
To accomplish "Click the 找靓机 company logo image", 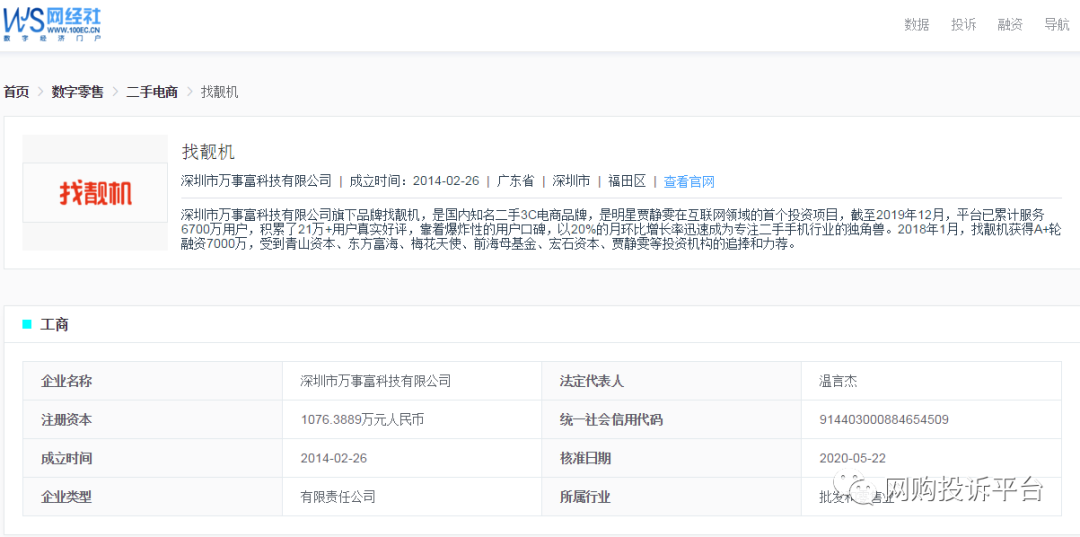I will click(x=95, y=193).
